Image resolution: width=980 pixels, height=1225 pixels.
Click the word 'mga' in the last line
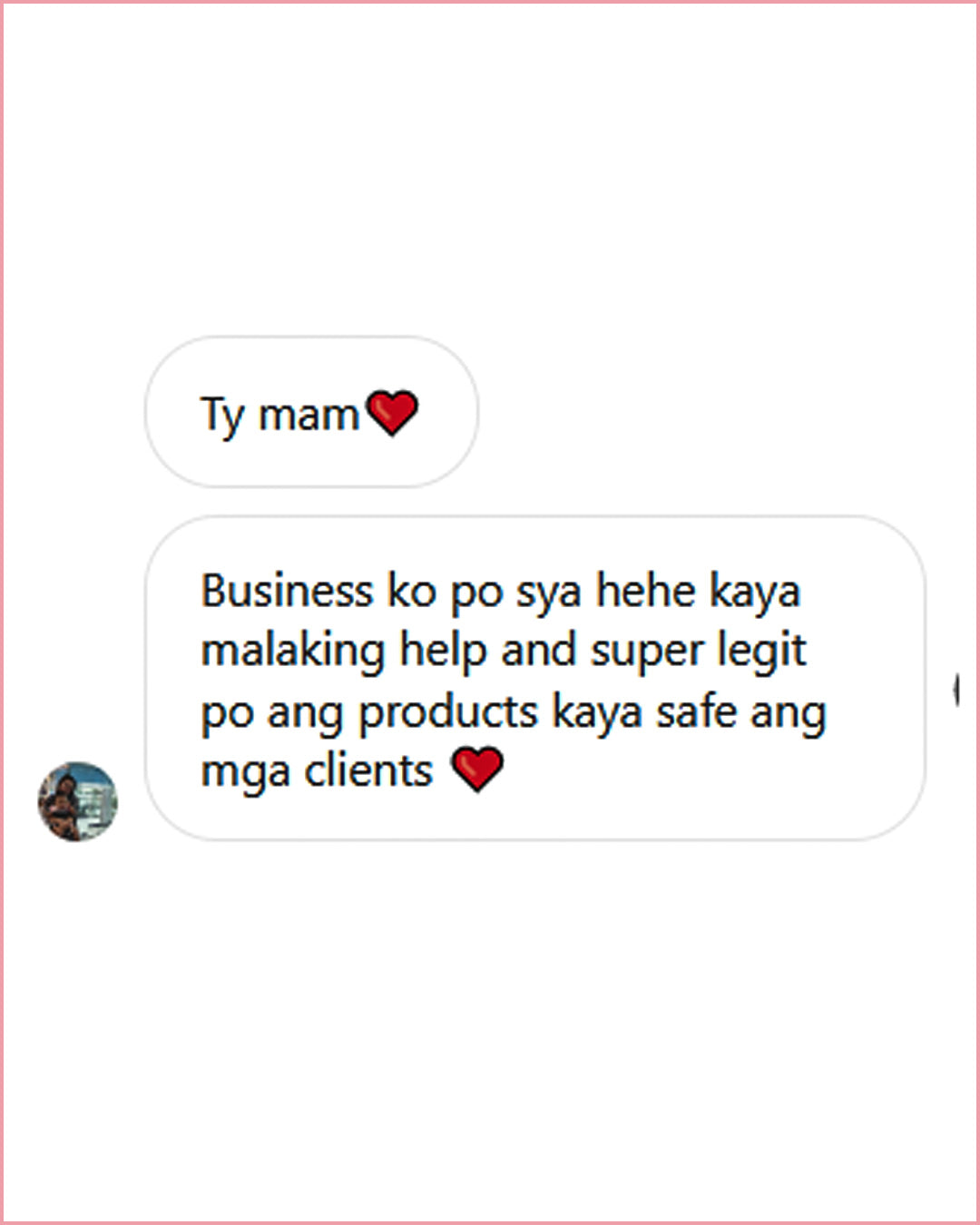point(245,774)
